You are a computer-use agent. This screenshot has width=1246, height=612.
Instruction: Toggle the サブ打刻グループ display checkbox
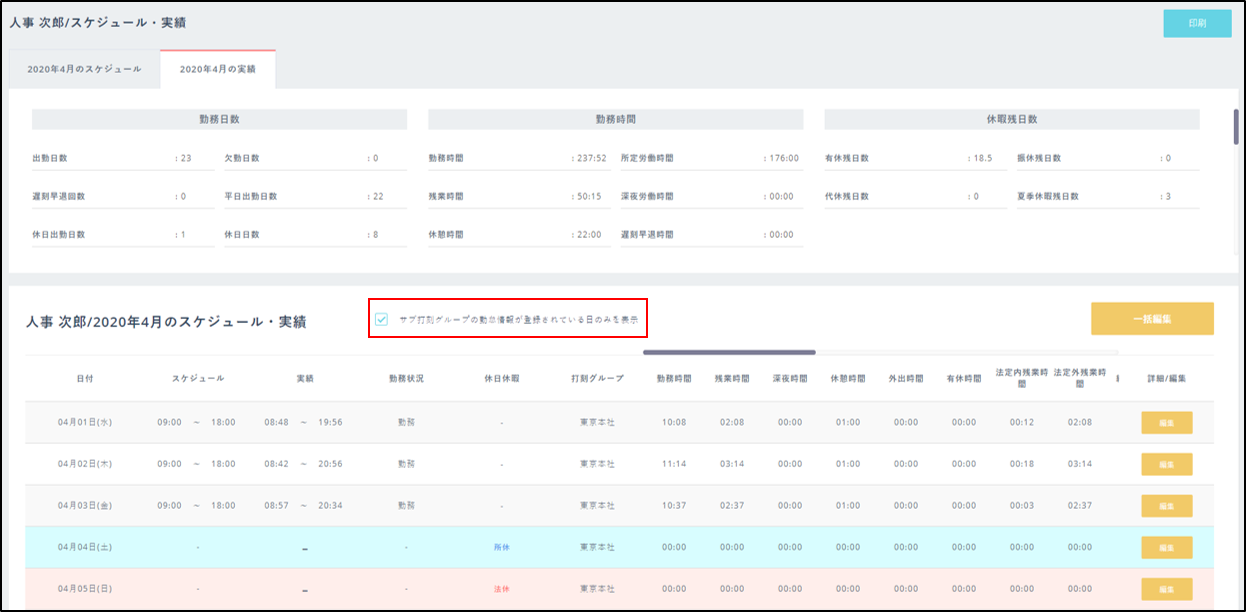pos(382,319)
